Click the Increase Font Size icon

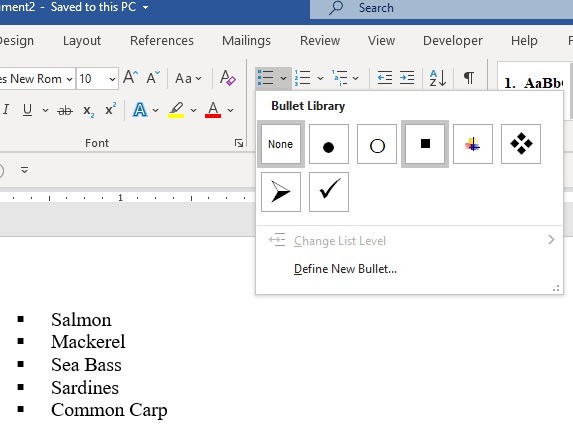point(130,77)
